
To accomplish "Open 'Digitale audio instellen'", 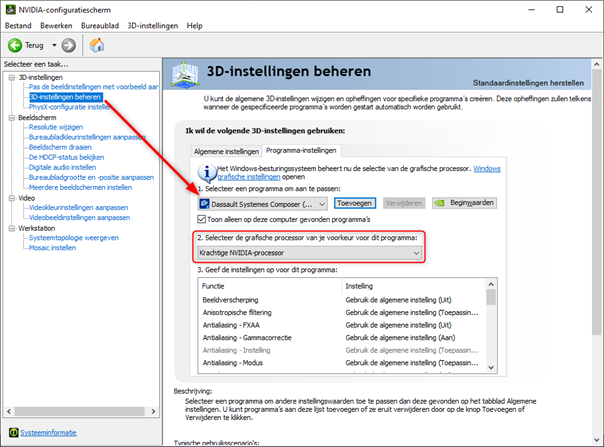I will pyautogui.click(x=62, y=167).
